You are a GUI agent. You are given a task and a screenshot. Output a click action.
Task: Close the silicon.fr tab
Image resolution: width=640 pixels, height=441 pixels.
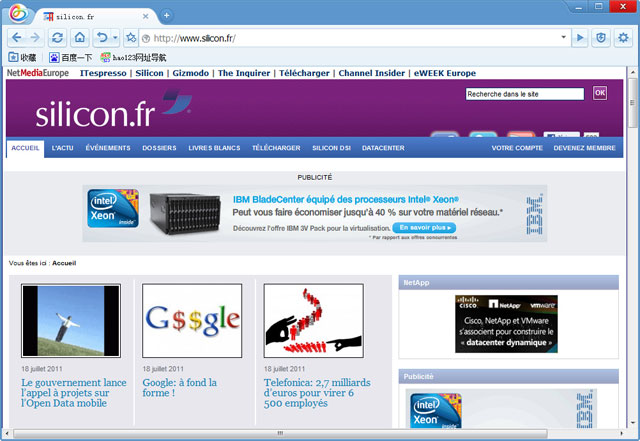145,16
